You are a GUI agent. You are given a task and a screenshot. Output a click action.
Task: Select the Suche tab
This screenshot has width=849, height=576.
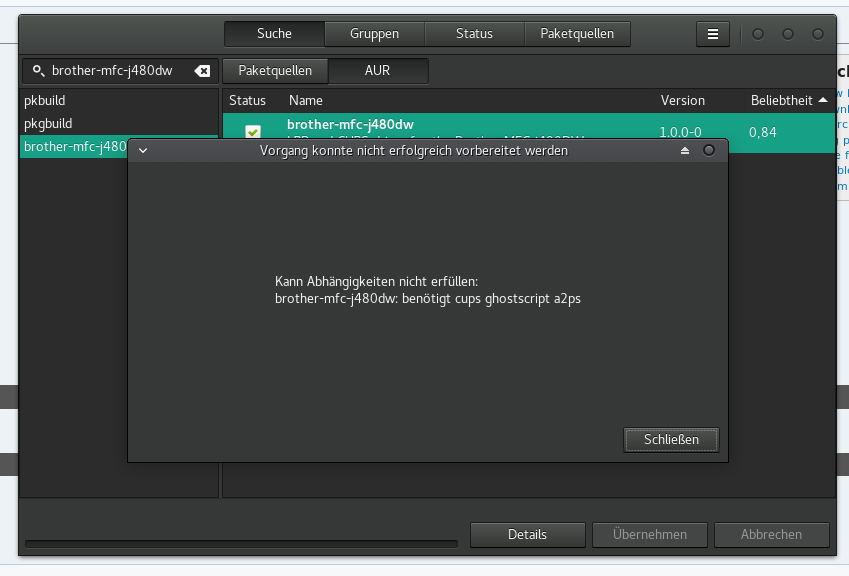tap(274, 34)
